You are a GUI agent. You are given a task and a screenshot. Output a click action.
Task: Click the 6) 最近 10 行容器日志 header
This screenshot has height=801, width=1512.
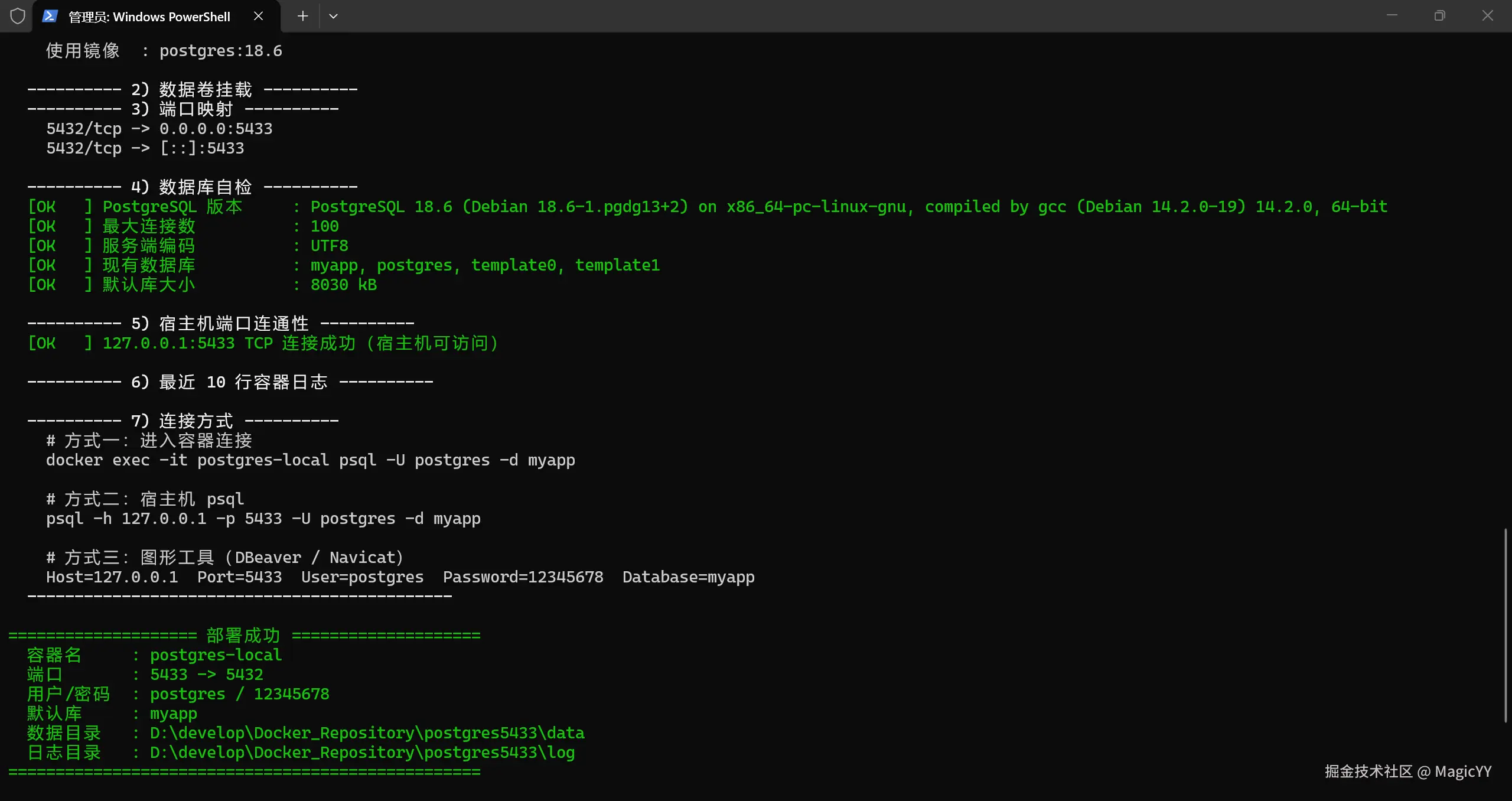click(229, 382)
